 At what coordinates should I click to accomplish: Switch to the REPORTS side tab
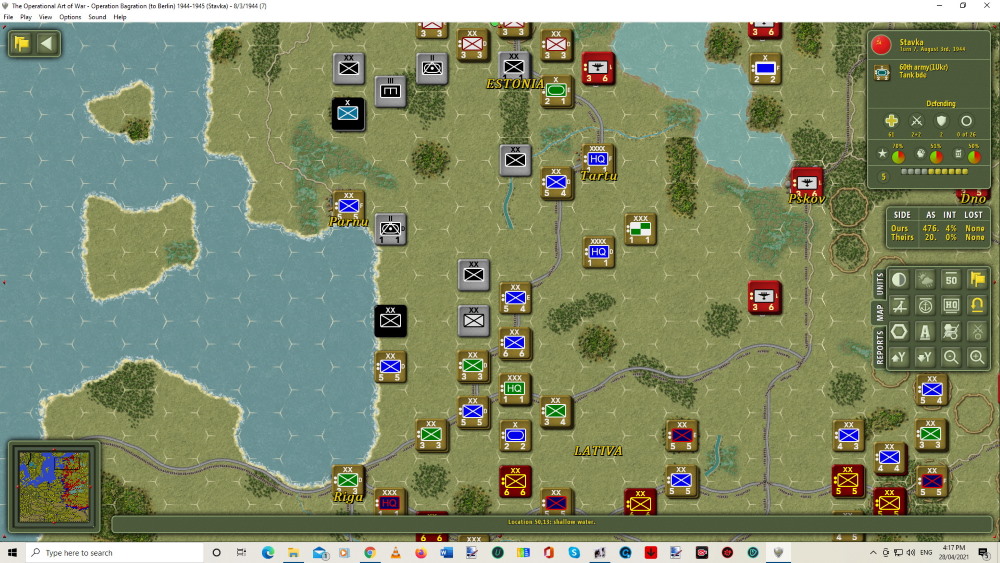tap(880, 347)
